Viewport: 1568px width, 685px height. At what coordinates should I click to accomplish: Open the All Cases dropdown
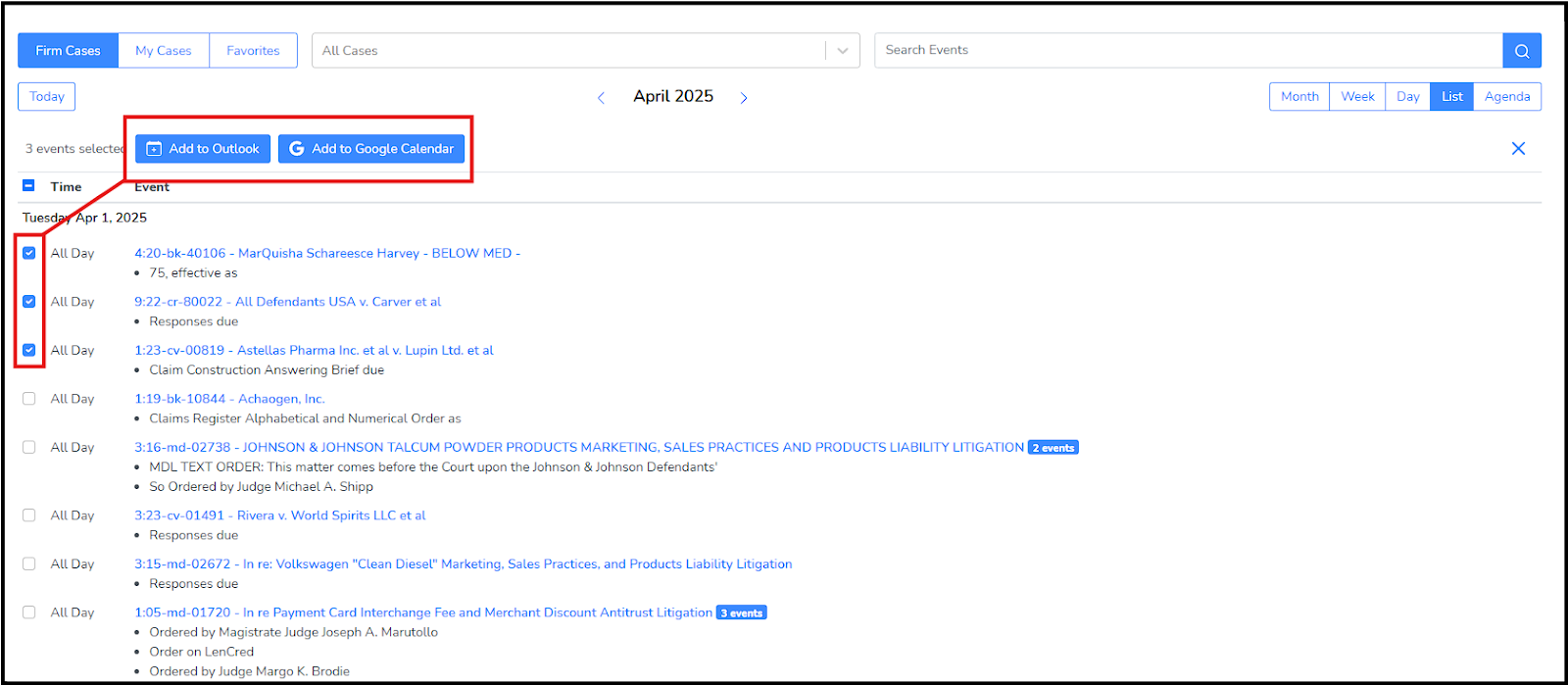(x=585, y=51)
